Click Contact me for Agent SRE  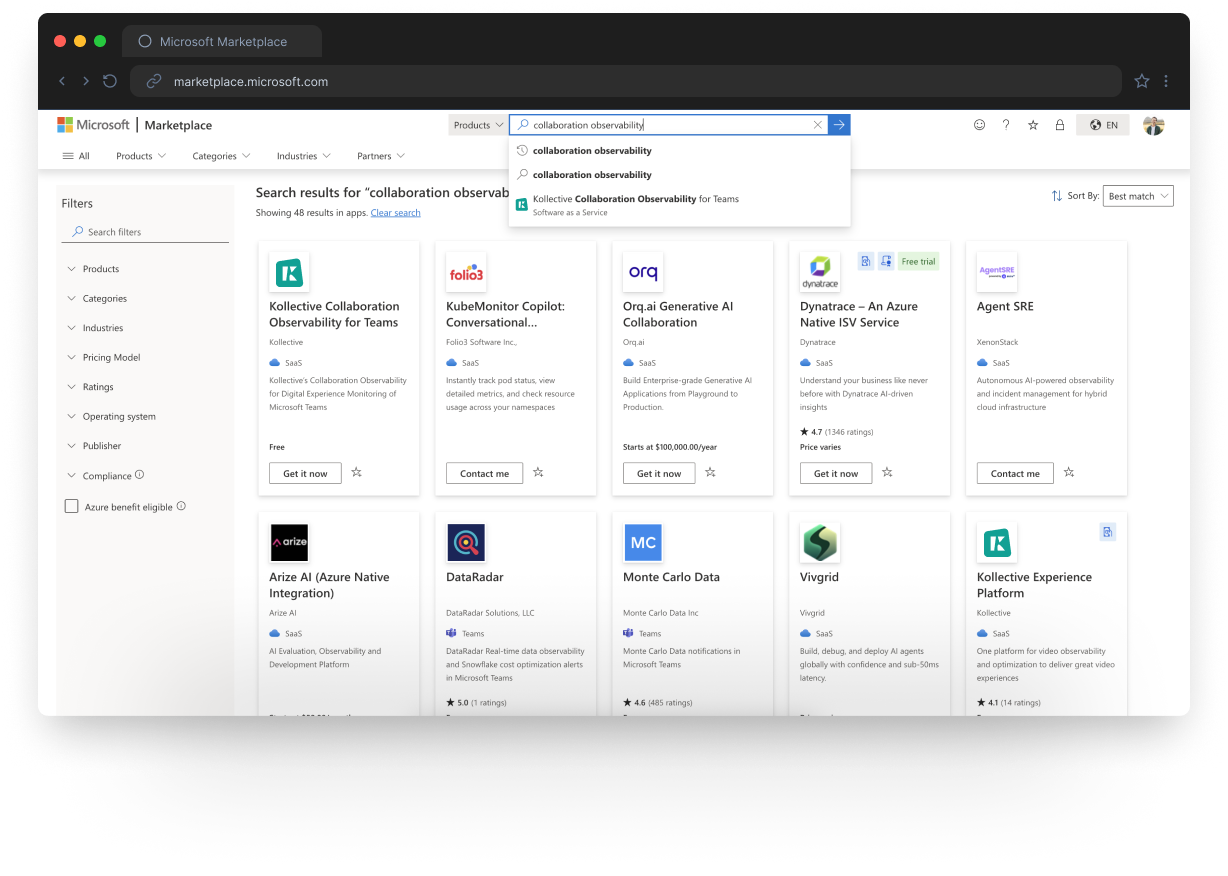click(x=1015, y=473)
